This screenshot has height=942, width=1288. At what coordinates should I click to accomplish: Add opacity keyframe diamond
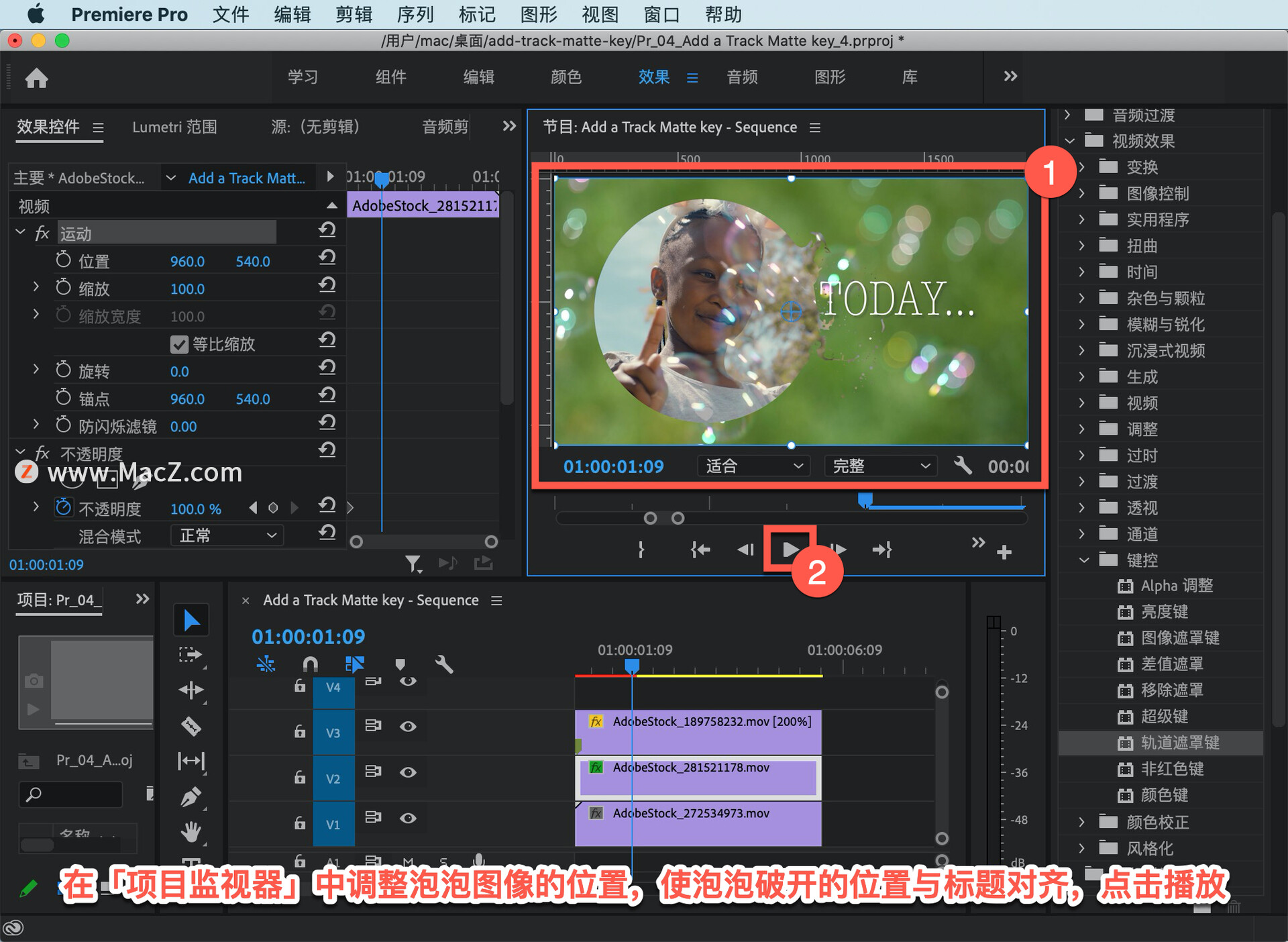[x=273, y=508]
